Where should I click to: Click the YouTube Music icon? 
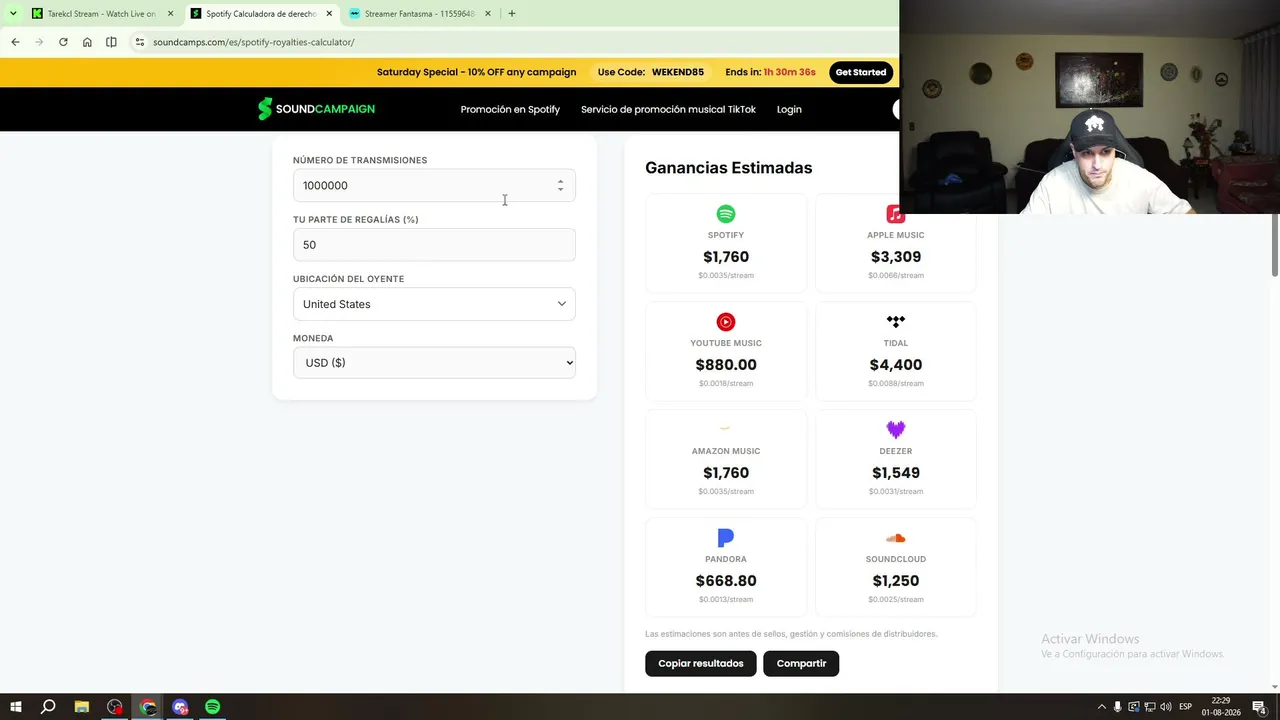point(726,322)
